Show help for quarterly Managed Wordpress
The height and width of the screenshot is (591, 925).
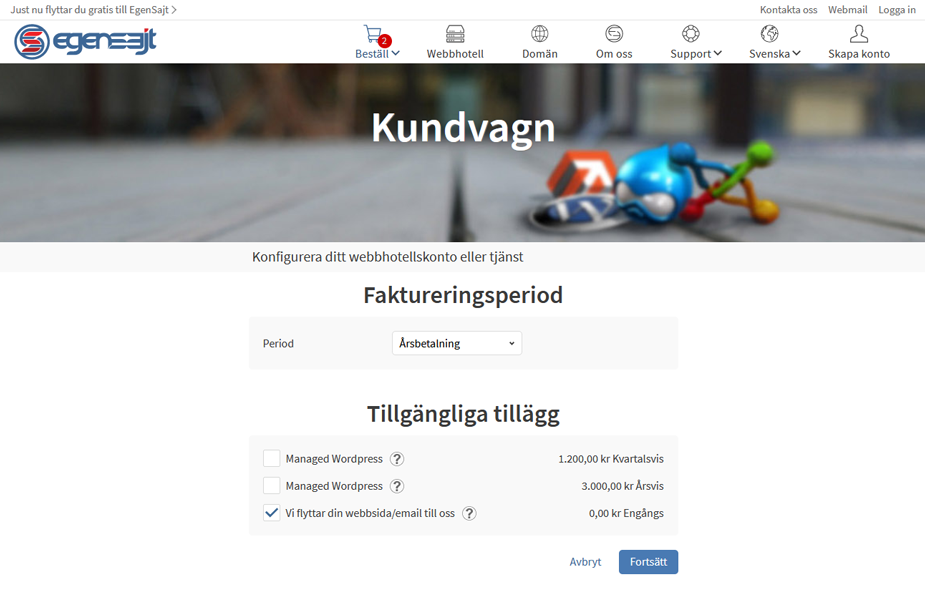397,459
